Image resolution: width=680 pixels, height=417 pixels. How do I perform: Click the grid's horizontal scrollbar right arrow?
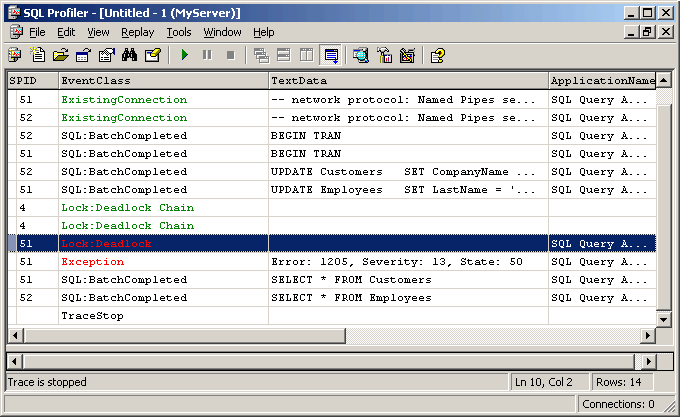click(648, 336)
